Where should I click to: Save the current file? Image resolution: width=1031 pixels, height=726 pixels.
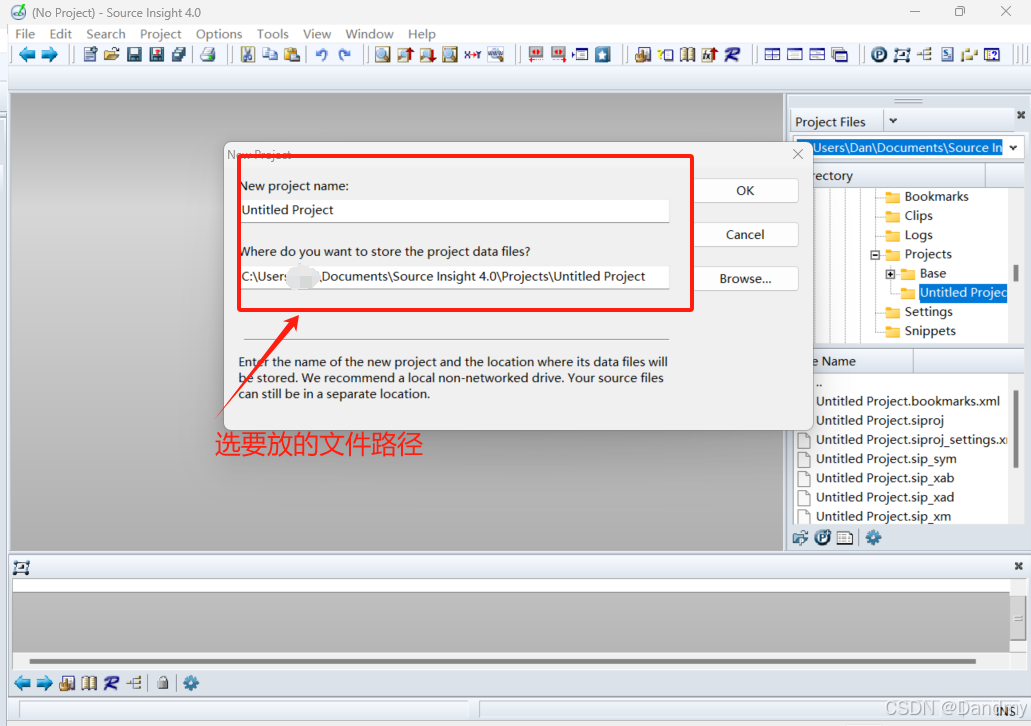click(134, 55)
